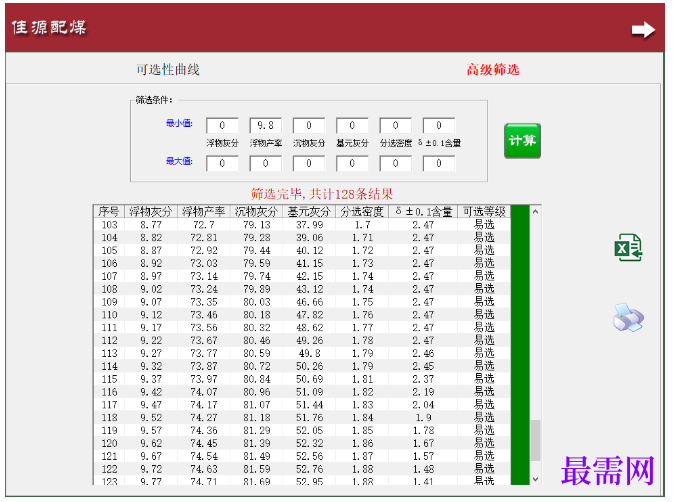Click the 浮物灰分 maximum value field

pos(222,163)
